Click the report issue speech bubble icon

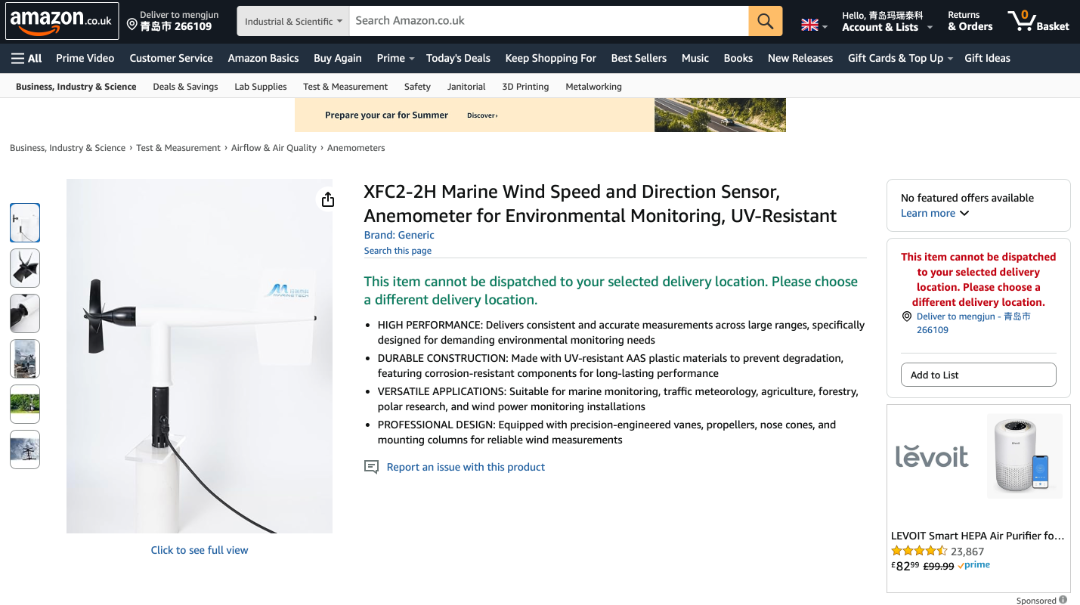[x=371, y=467]
